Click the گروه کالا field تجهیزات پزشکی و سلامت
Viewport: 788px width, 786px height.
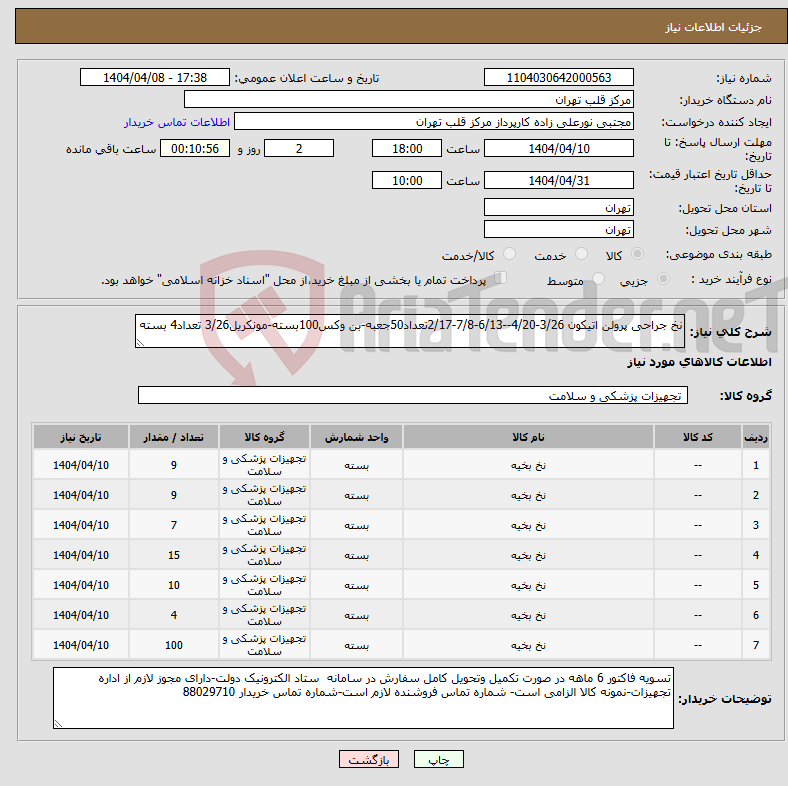click(x=413, y=395)
